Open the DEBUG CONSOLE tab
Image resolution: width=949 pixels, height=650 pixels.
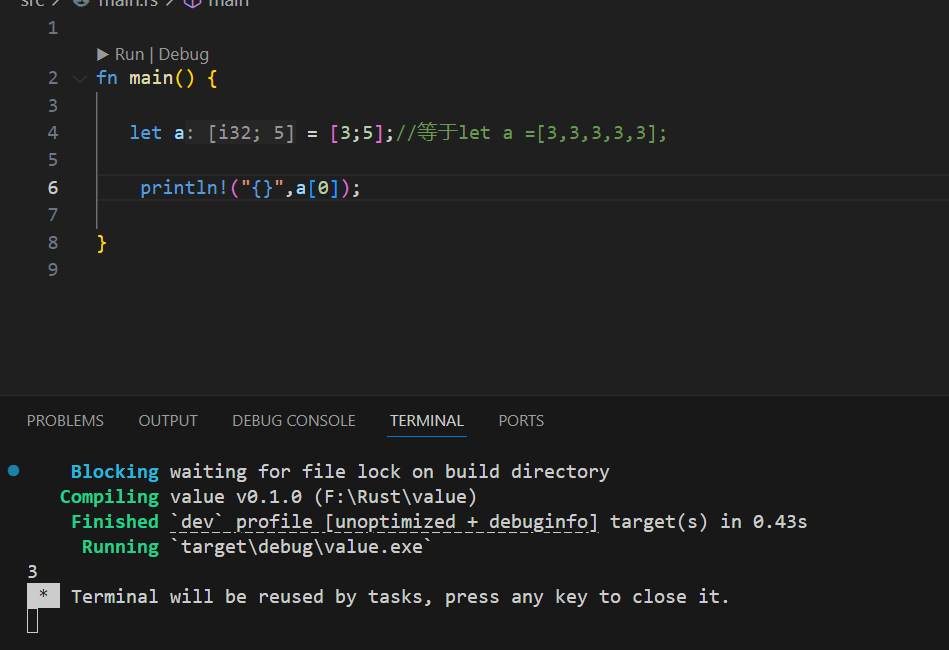[x=294, y=421]
